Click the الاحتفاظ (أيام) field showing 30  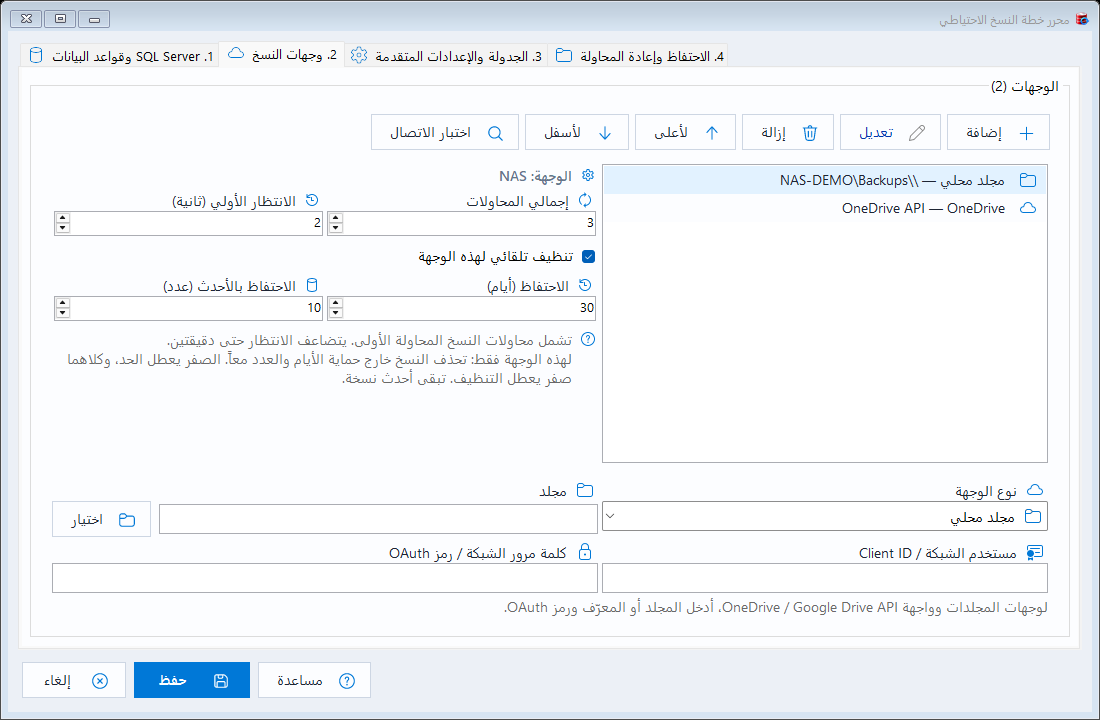pos(462,308)
